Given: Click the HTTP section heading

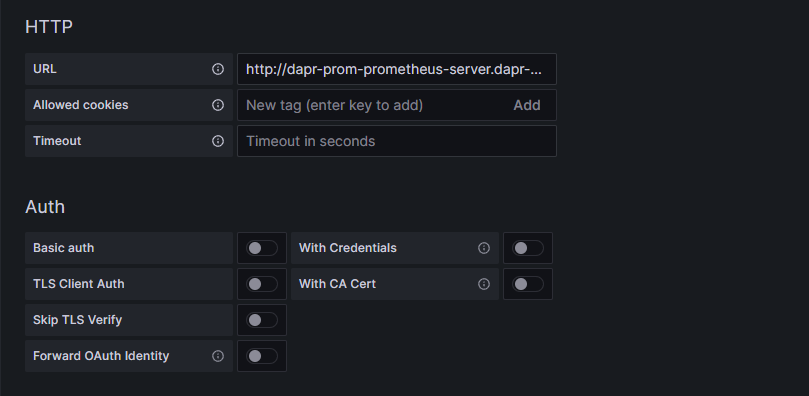Looking at the screenshot, I should [49, 27].
